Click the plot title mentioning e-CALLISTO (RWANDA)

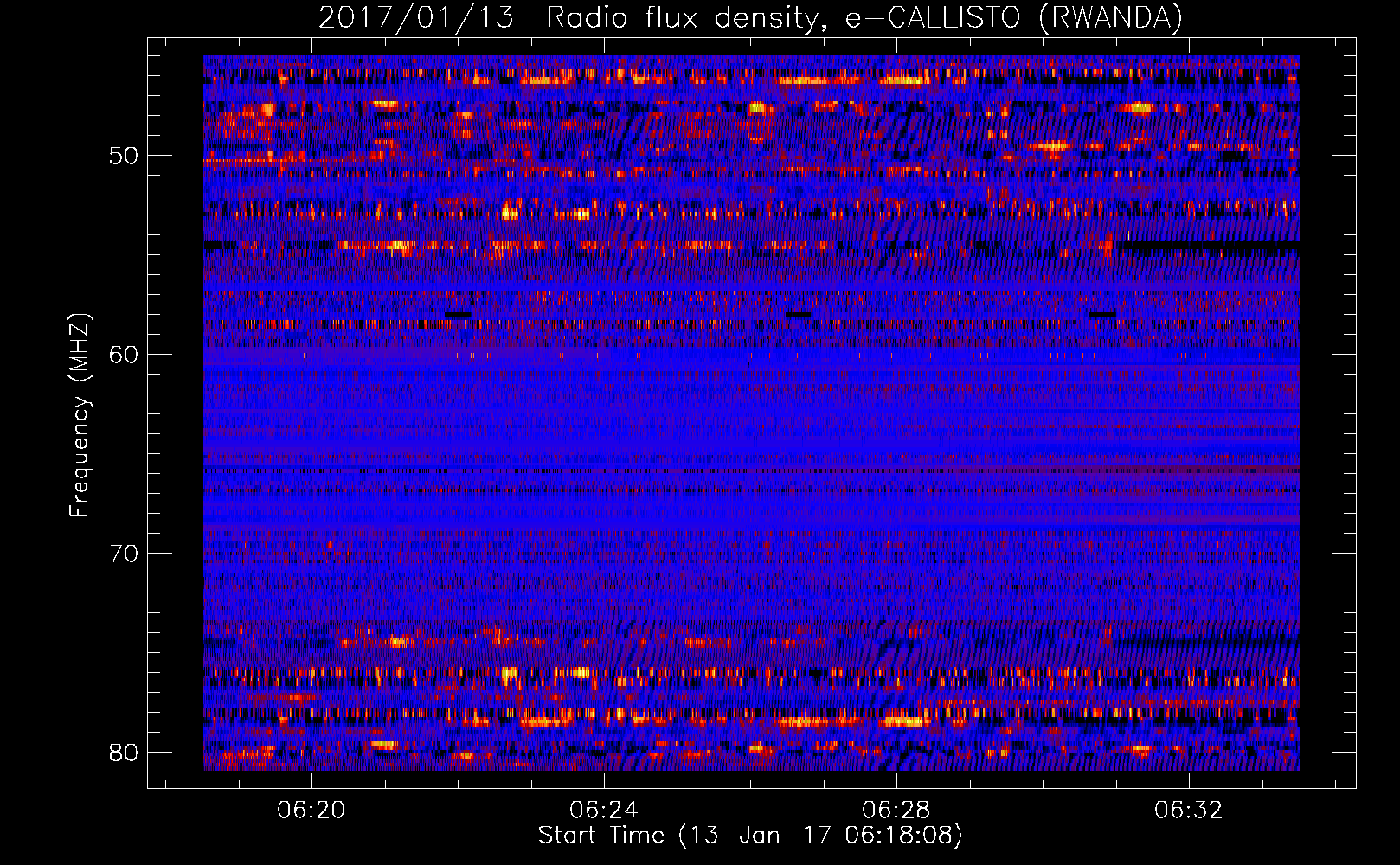[750, 18]
